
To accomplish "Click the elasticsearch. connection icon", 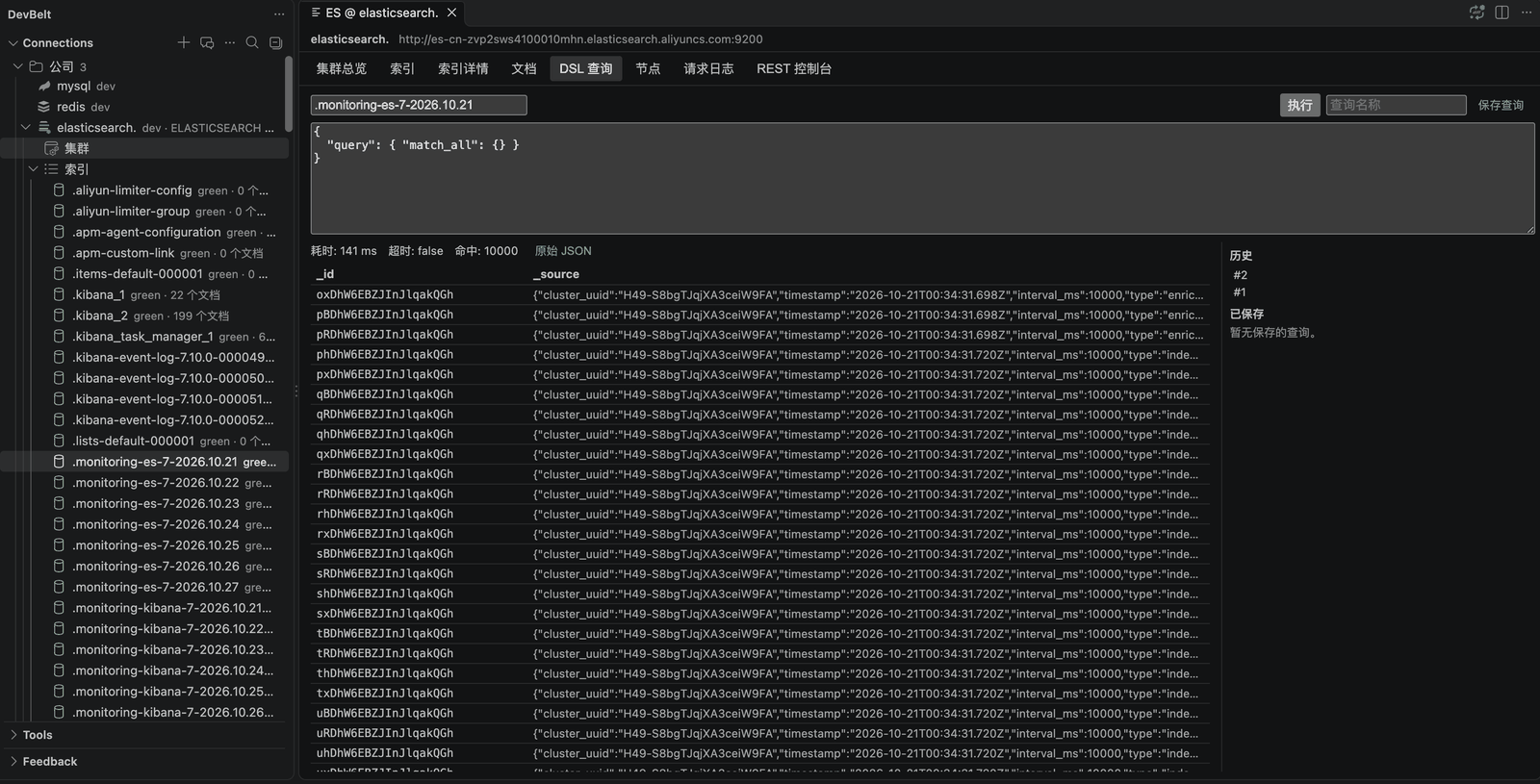I will tap(44, 127).
